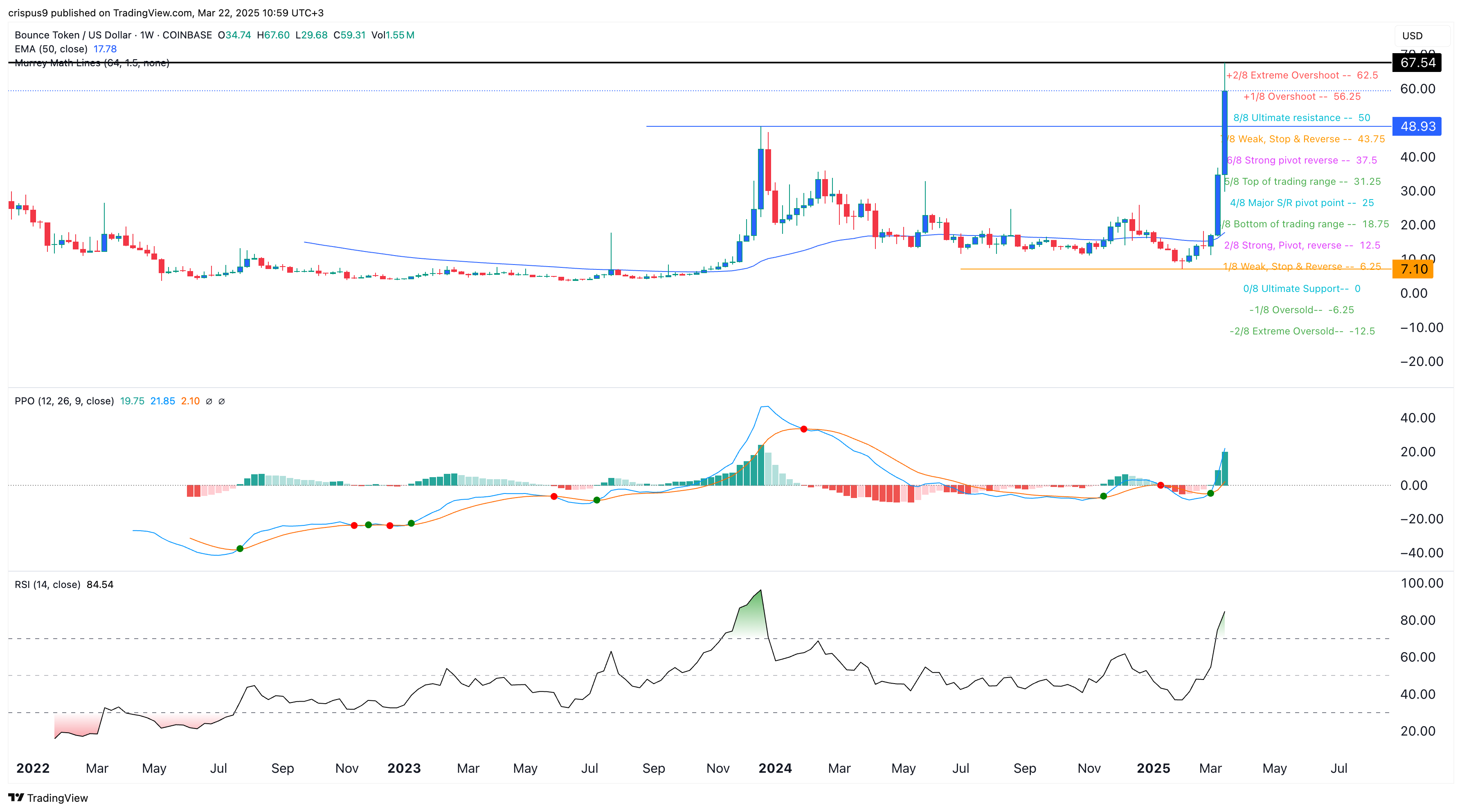This screenshot has width=1462, height=812.
Task: Click the orange 7.10 price label
Action: pyautogui.click(x=1413, y=269)
